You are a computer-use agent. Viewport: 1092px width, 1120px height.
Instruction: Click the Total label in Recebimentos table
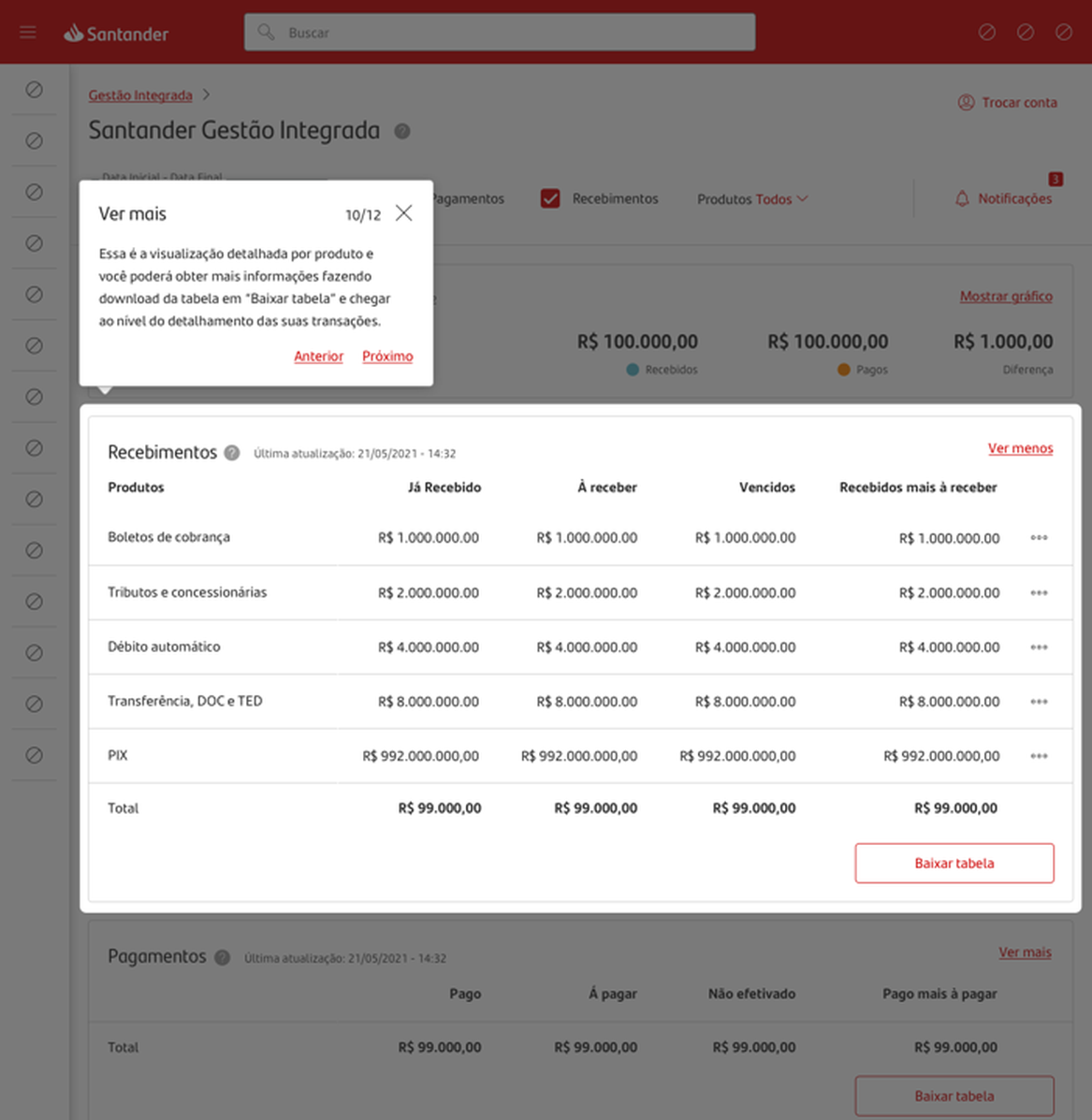(123, 807)
